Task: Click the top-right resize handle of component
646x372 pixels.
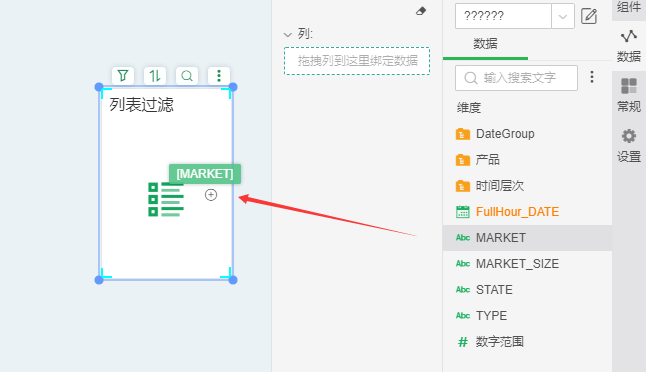Action: point(233,87)
